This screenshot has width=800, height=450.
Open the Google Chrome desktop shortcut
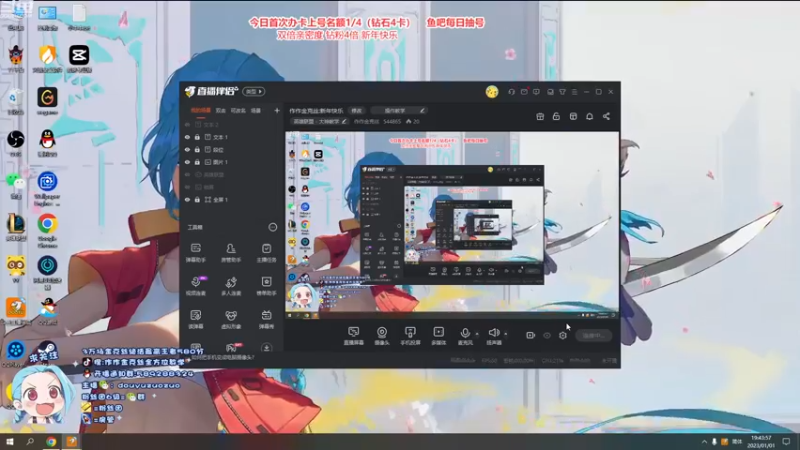tap(47, 230)
